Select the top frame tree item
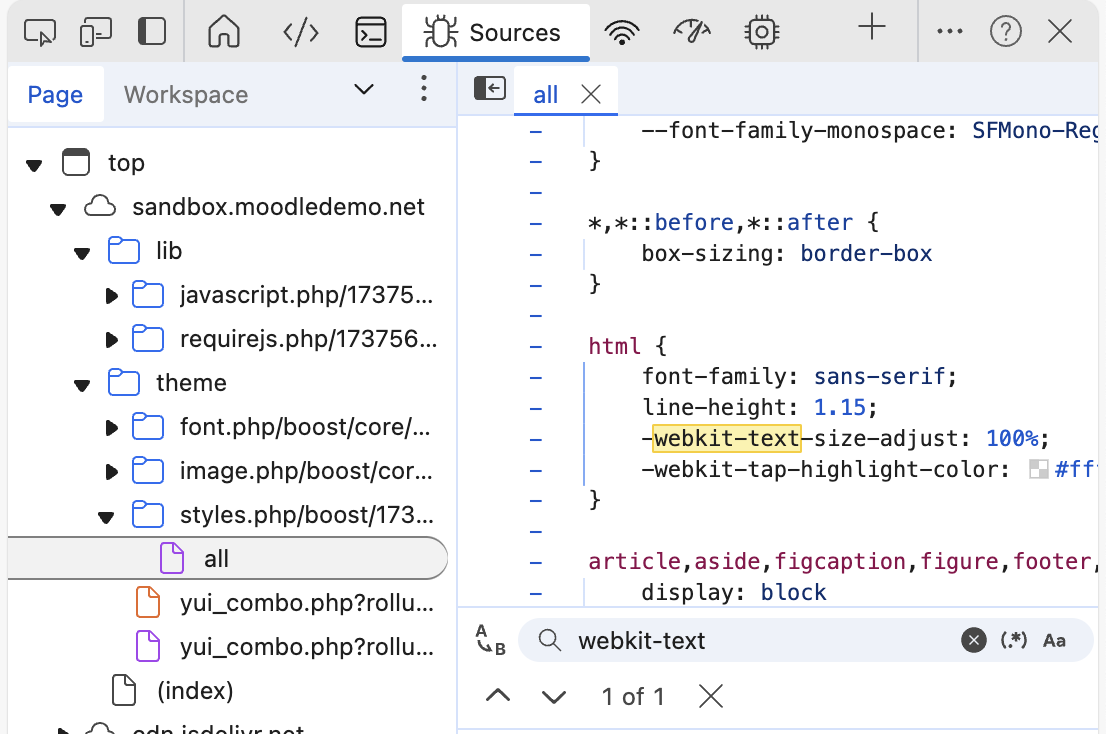The image size is (1106, 734). click(x=126, y=163)
